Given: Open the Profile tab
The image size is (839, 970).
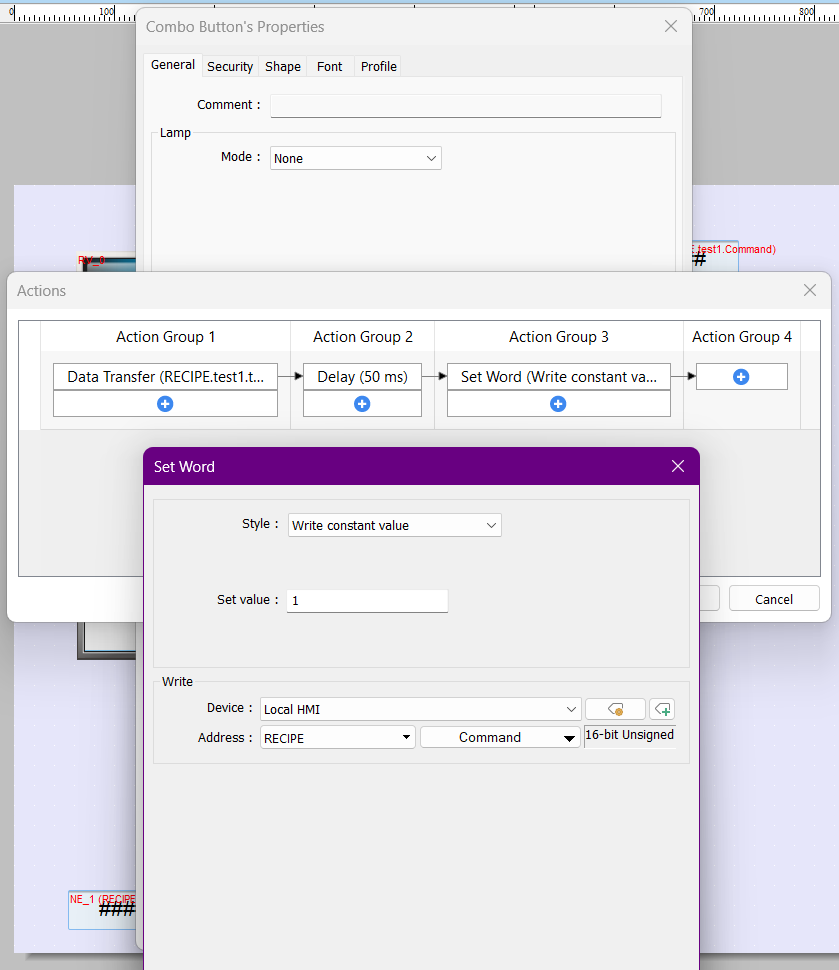Looking at the screenshot, I should click(x=379, y=66).
